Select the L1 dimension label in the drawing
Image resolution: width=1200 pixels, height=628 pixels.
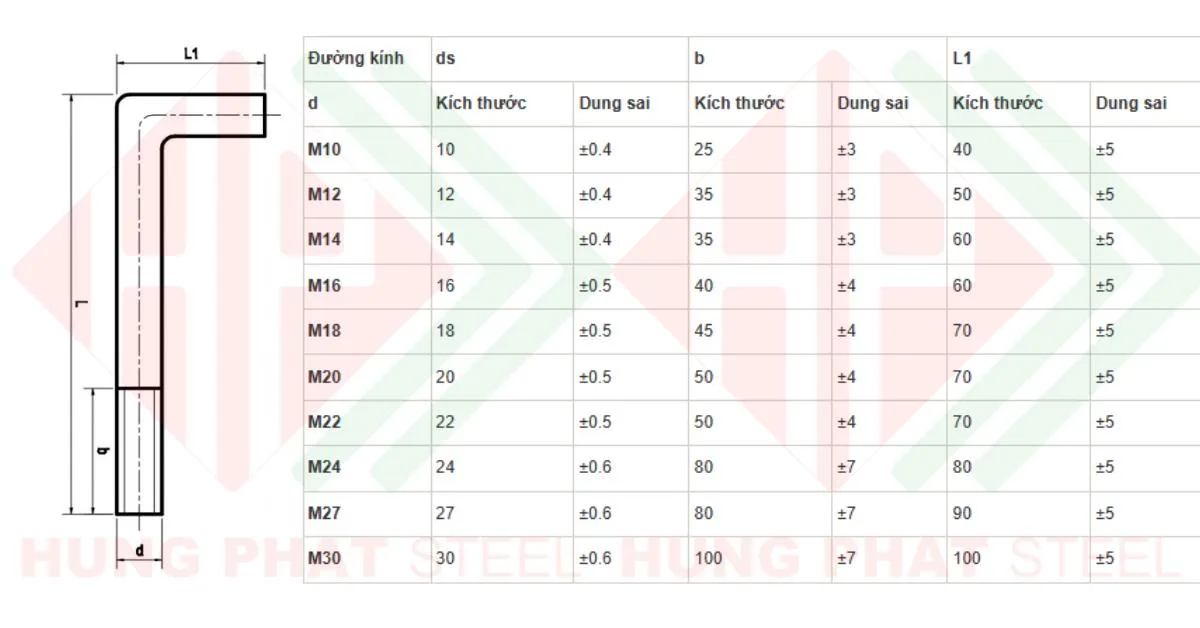click(192, 54)
